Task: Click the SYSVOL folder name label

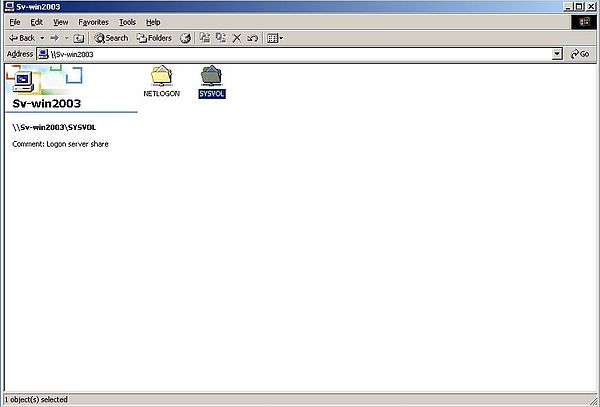Action: 212,94
